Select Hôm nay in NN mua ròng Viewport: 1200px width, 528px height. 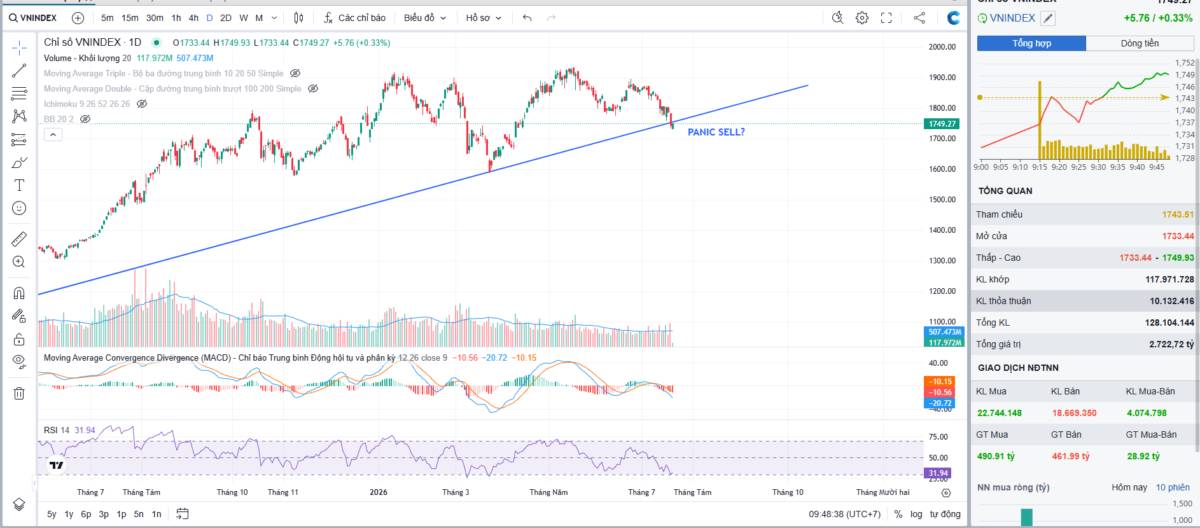(x=1128, y=487)
